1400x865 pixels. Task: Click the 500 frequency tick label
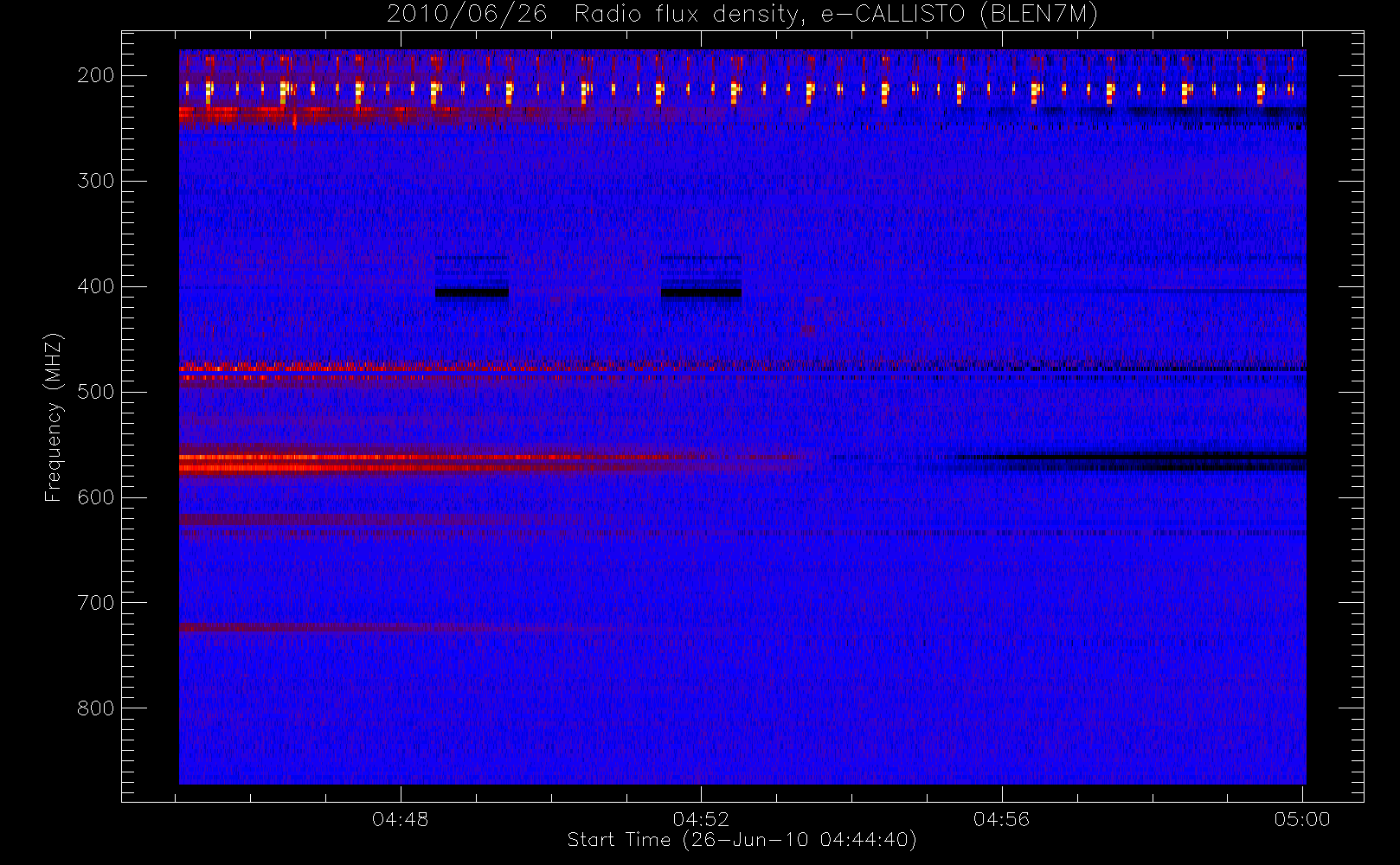pos(95,392)
